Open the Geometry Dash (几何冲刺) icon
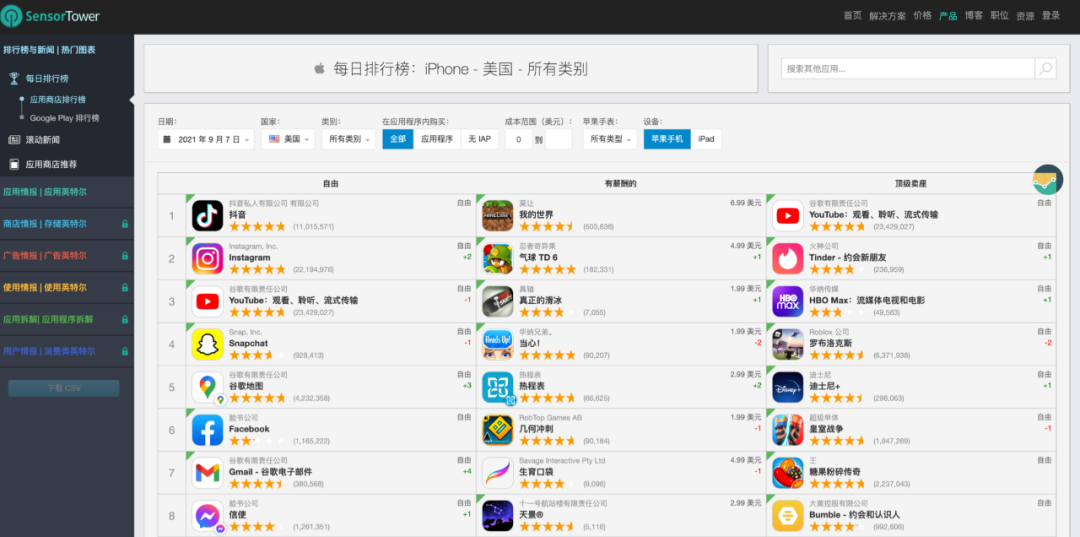 pyautogui.click(x=497, y=430)
